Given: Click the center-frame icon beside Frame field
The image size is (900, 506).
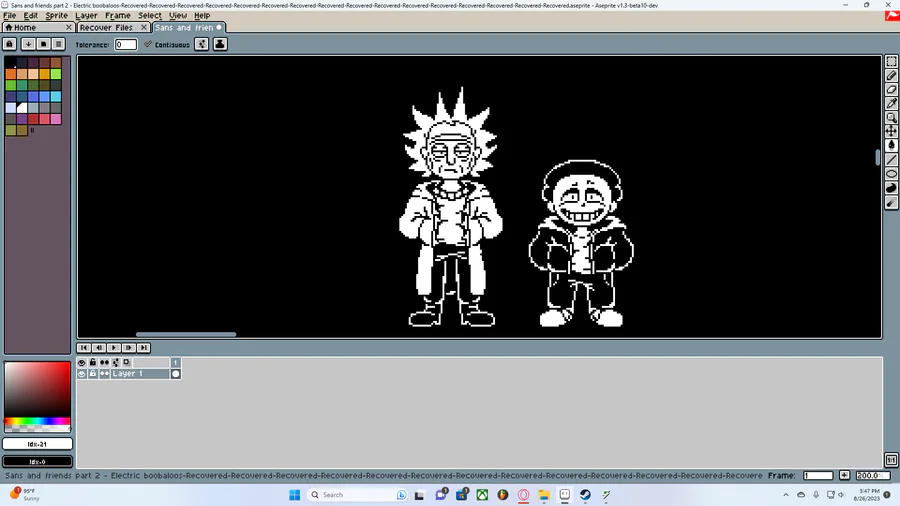Looking at the screenshot, I should 844,476.
